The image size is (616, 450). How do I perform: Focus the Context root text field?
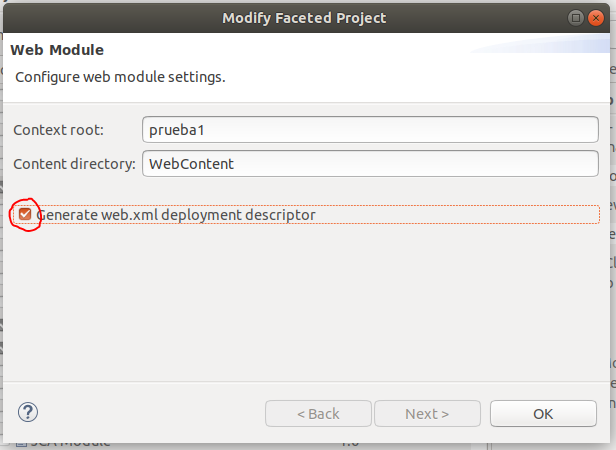coord(370,130)
